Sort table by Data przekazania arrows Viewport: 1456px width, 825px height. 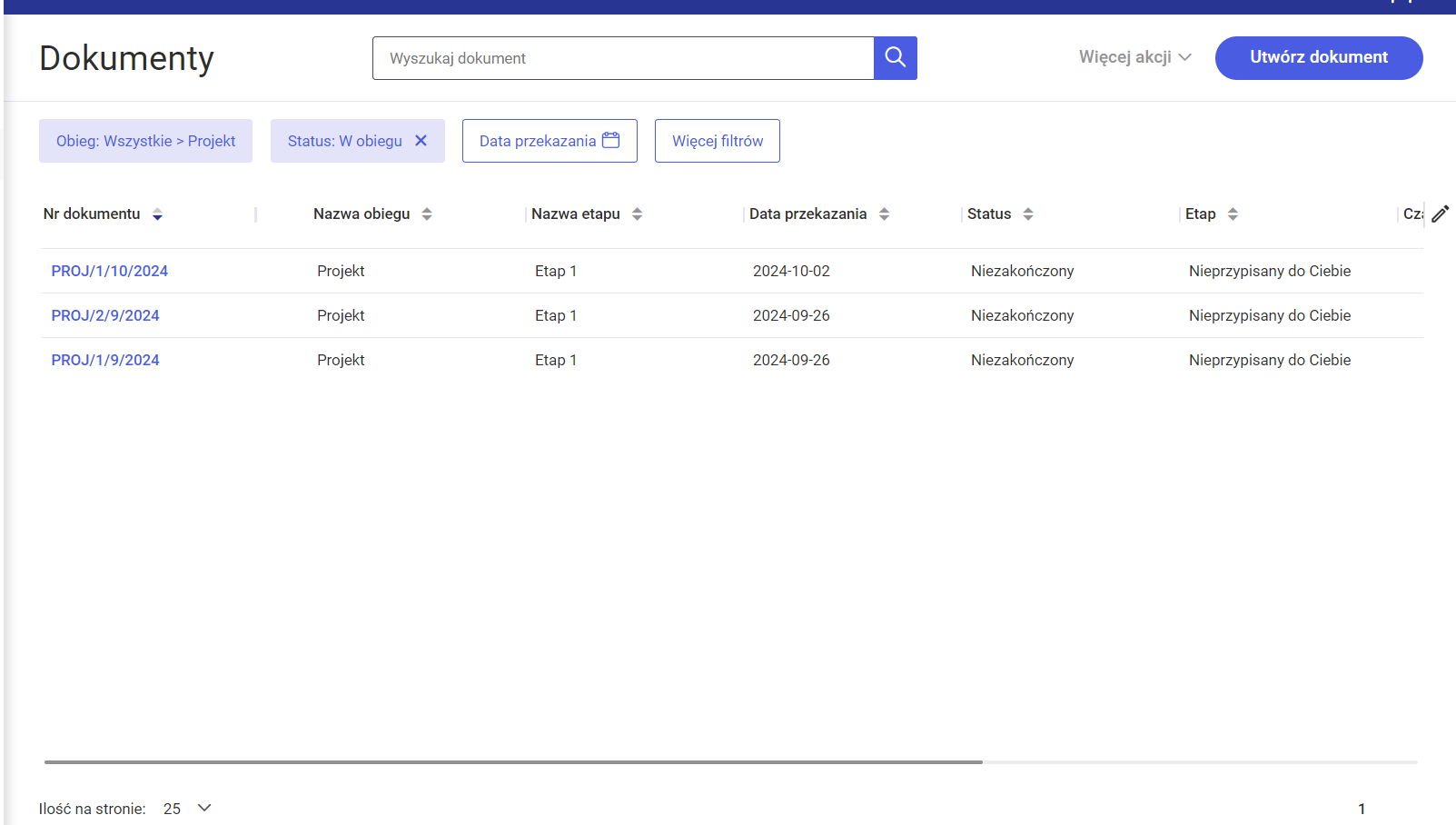pyautogui.click(x=884, y=214)
